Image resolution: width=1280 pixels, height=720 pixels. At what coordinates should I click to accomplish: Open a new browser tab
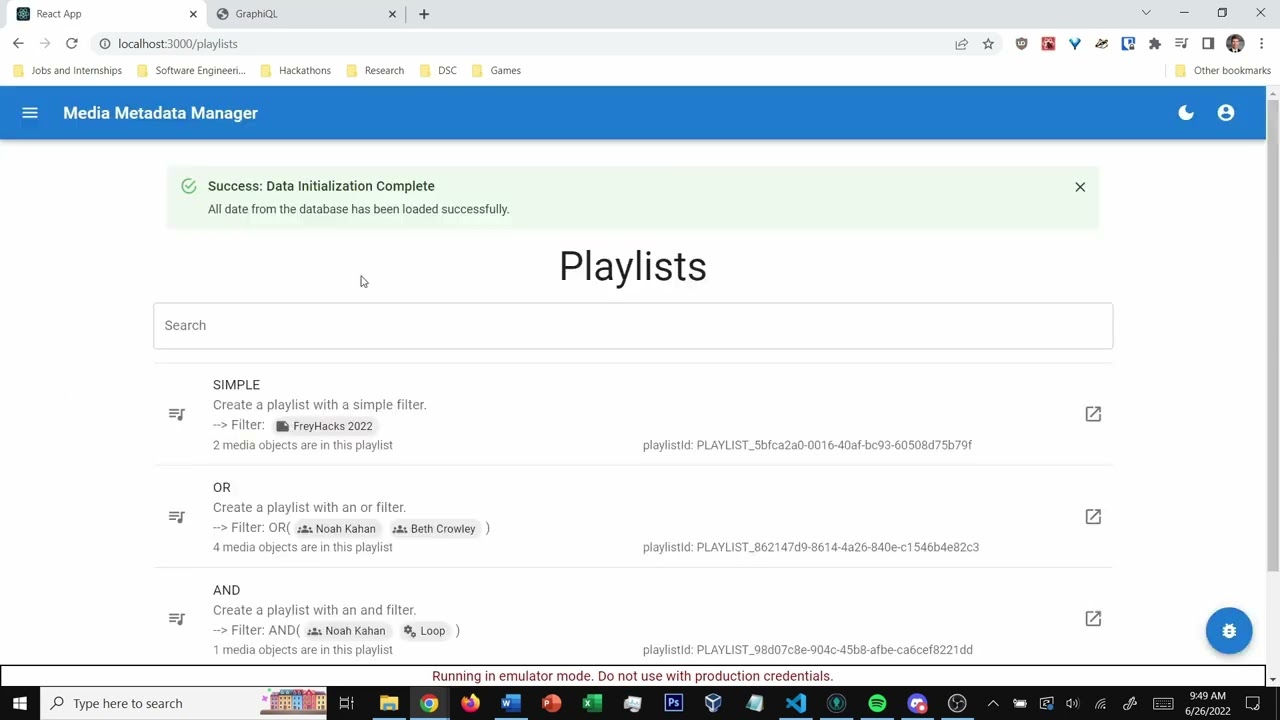click(424, 14)
